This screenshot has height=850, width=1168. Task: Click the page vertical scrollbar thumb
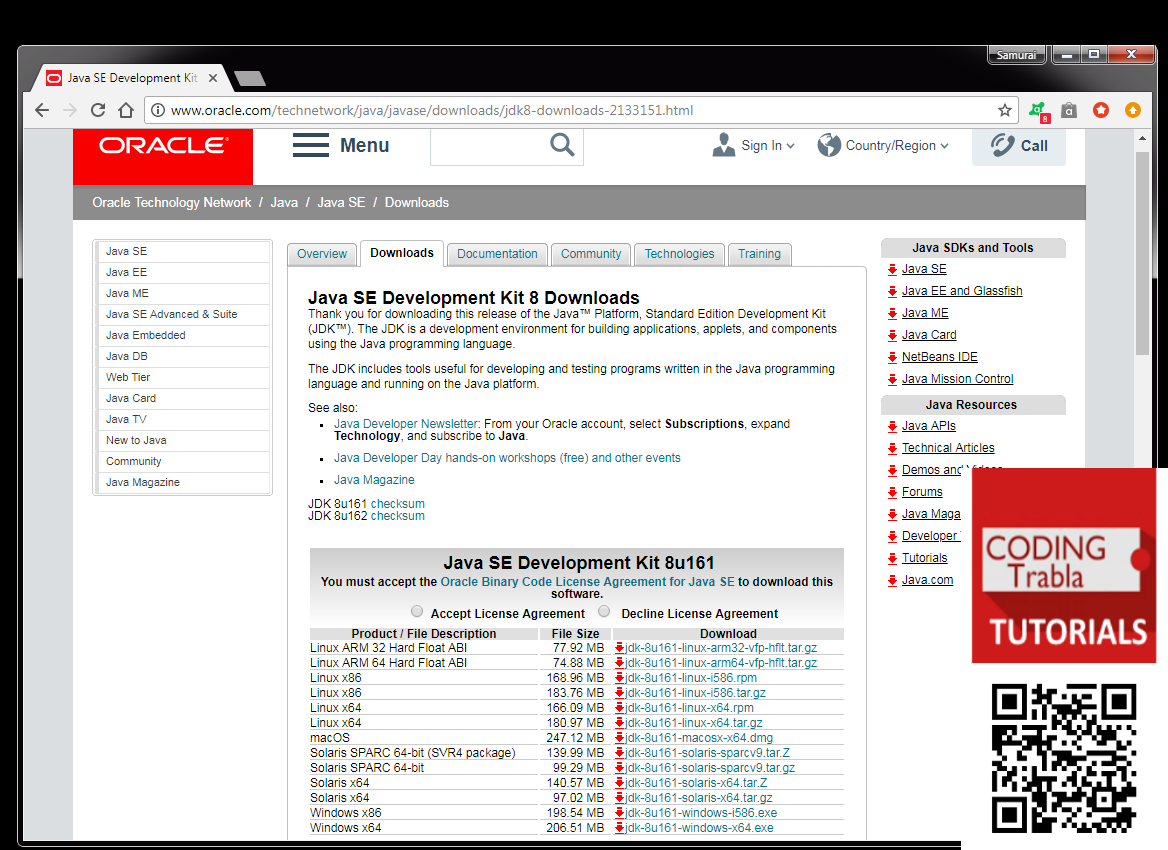click(x=1142, y=253)
